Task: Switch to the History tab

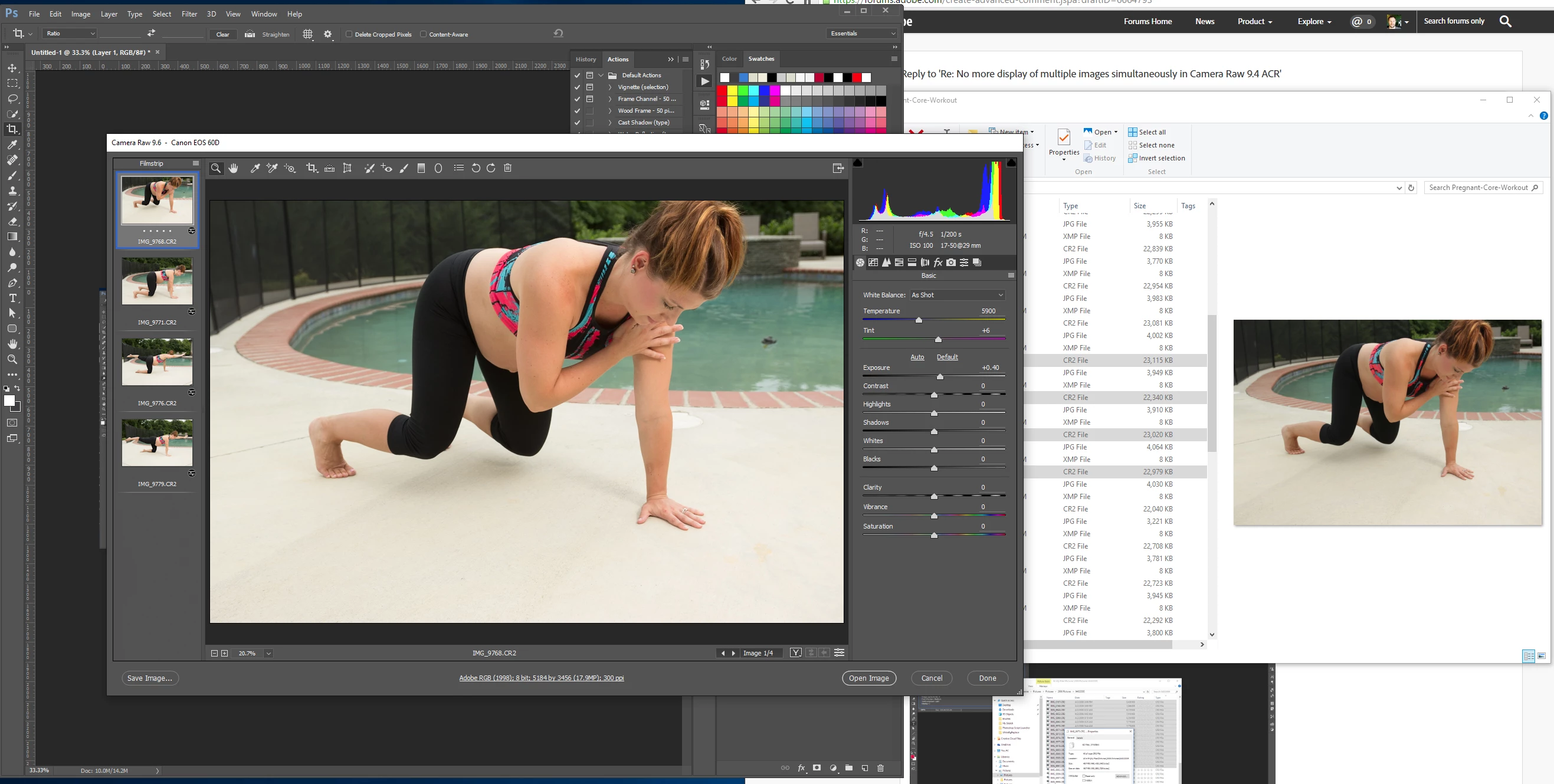Action: pyautogui.click(x=585, y=59)
